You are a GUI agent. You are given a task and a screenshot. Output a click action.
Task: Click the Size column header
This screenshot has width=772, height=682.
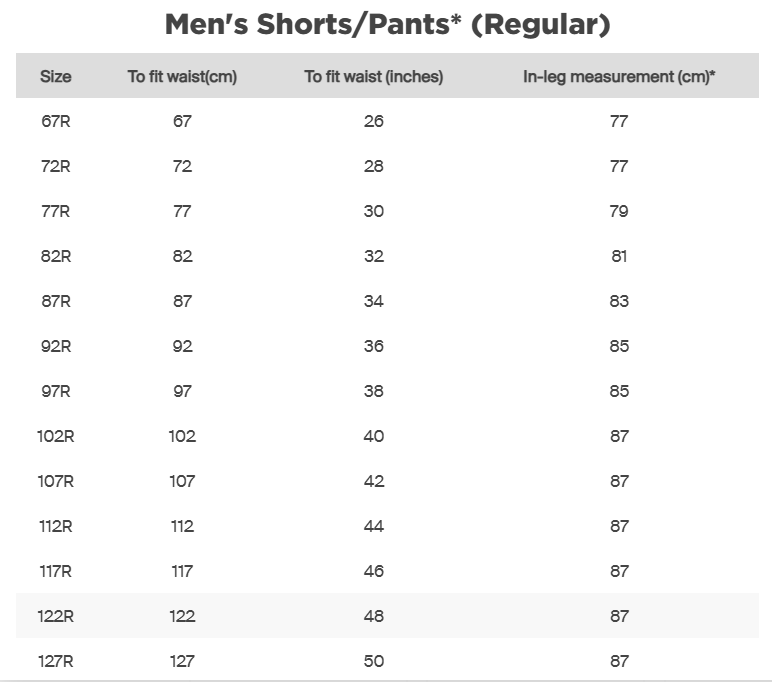coord(56,77)
